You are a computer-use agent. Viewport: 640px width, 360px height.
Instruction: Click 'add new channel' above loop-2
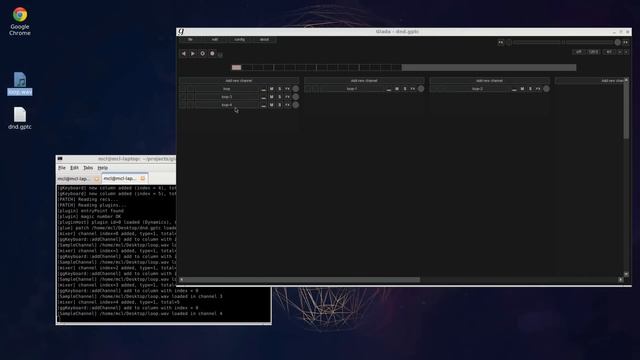(x=489, y=81)
